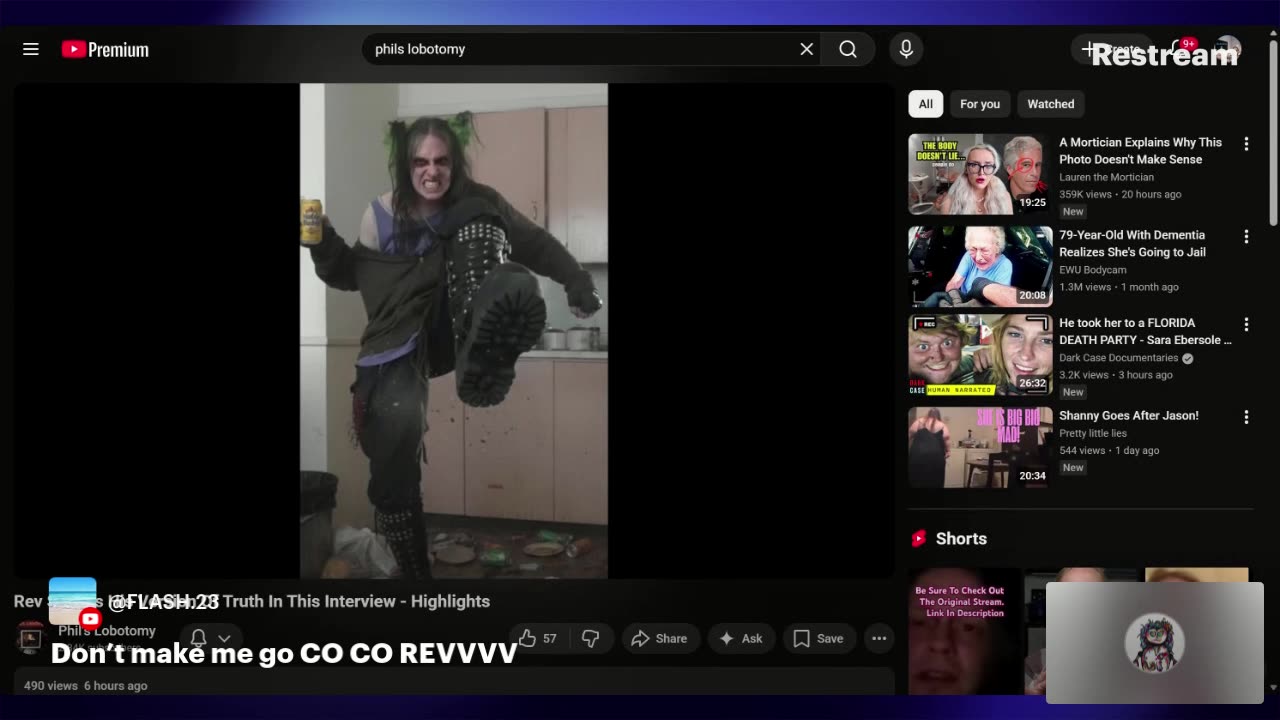The image size is (1280, 720).
Task: Visit Pretty little lies channel
Action: (x=1093, y=433)
